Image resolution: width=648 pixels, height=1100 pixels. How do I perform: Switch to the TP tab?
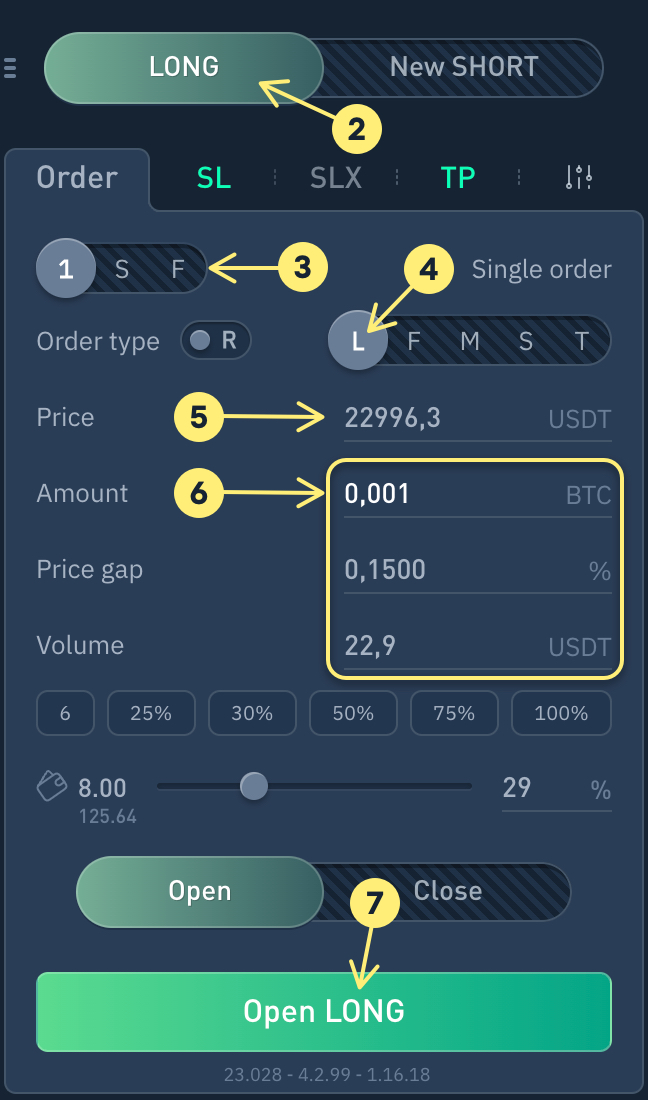pyautogui.click(x=458, y=178)
